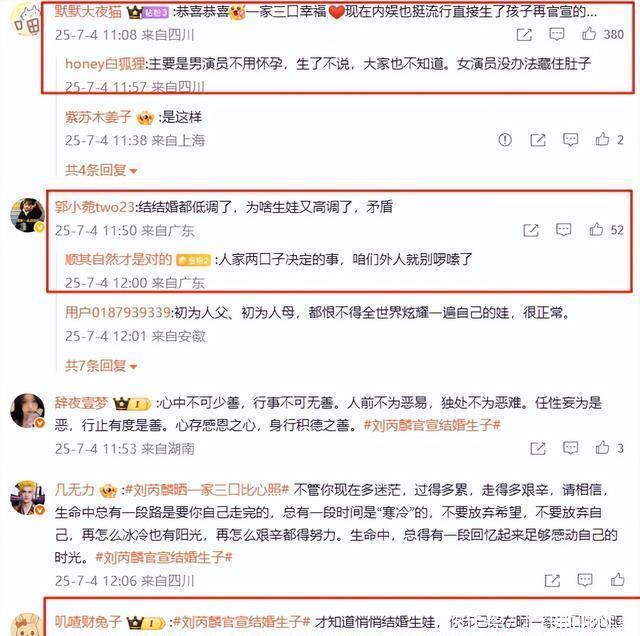Image resolution: width=640 pixels, height=636 pixels.
Task: View 郭小尧two23's avatar
Action: point(27,215)
